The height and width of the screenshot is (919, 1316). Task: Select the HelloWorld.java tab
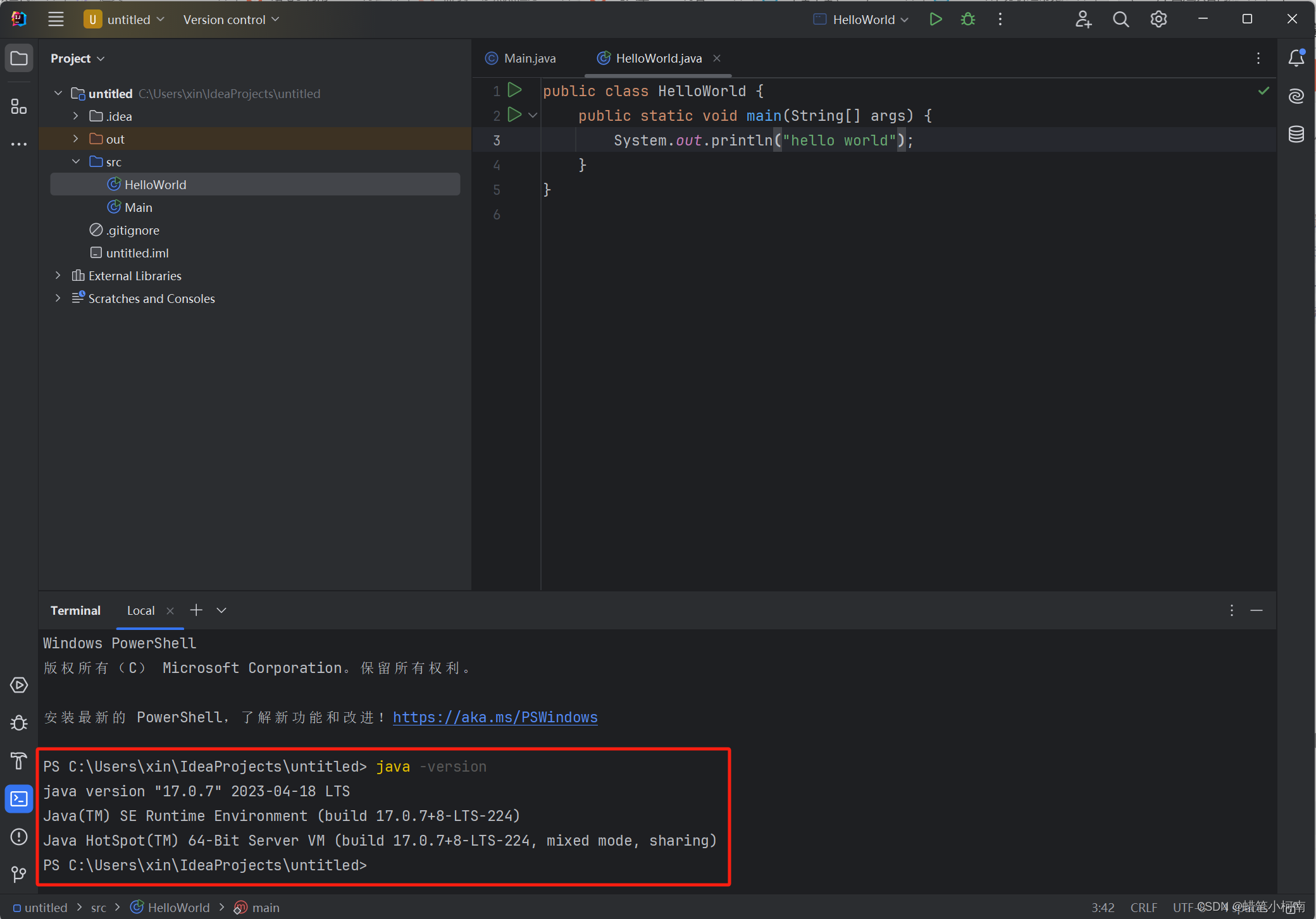click(x=660, y=57)
